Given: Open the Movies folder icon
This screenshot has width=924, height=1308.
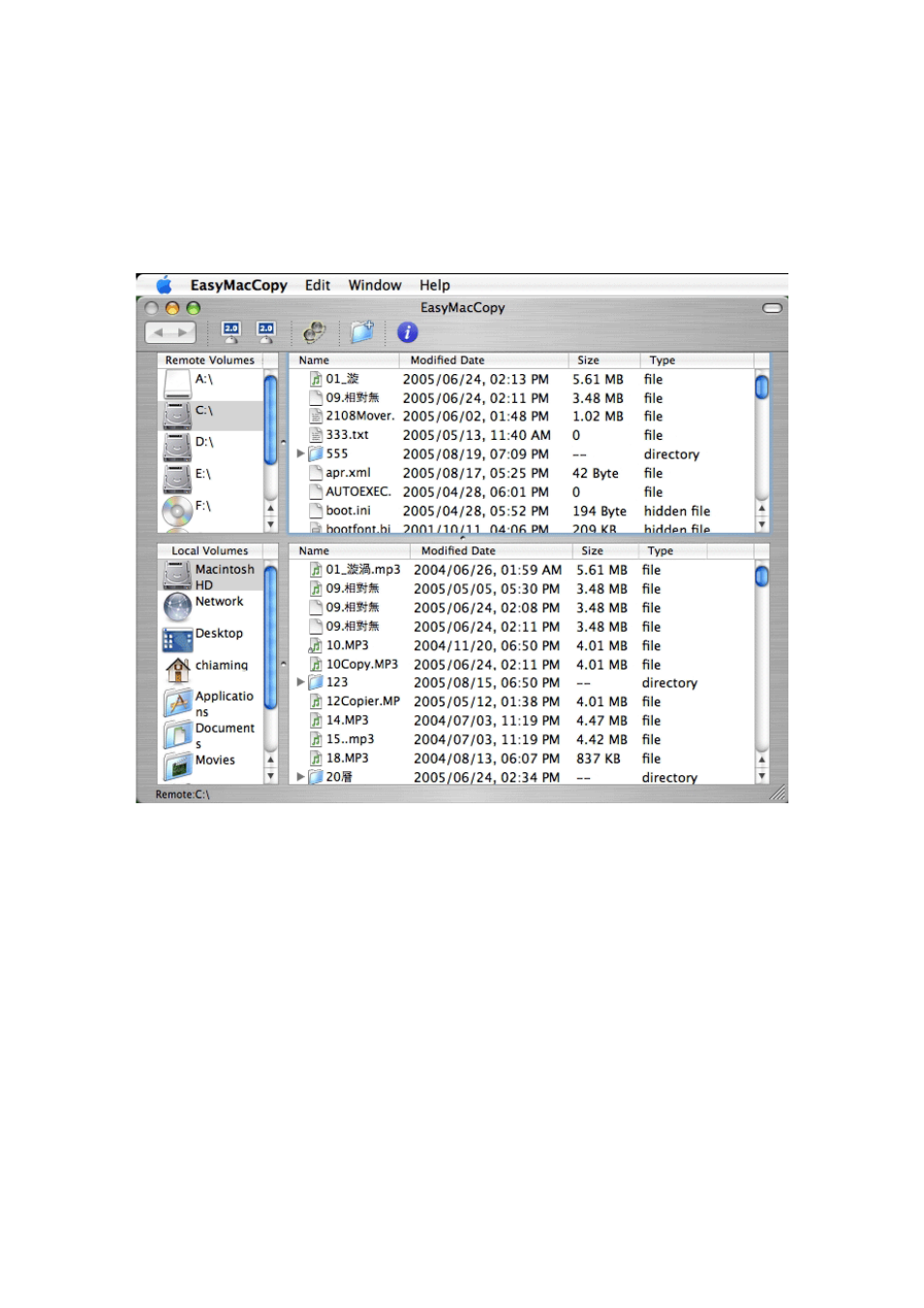Looking at the screenshot, I should coord(177,766).
